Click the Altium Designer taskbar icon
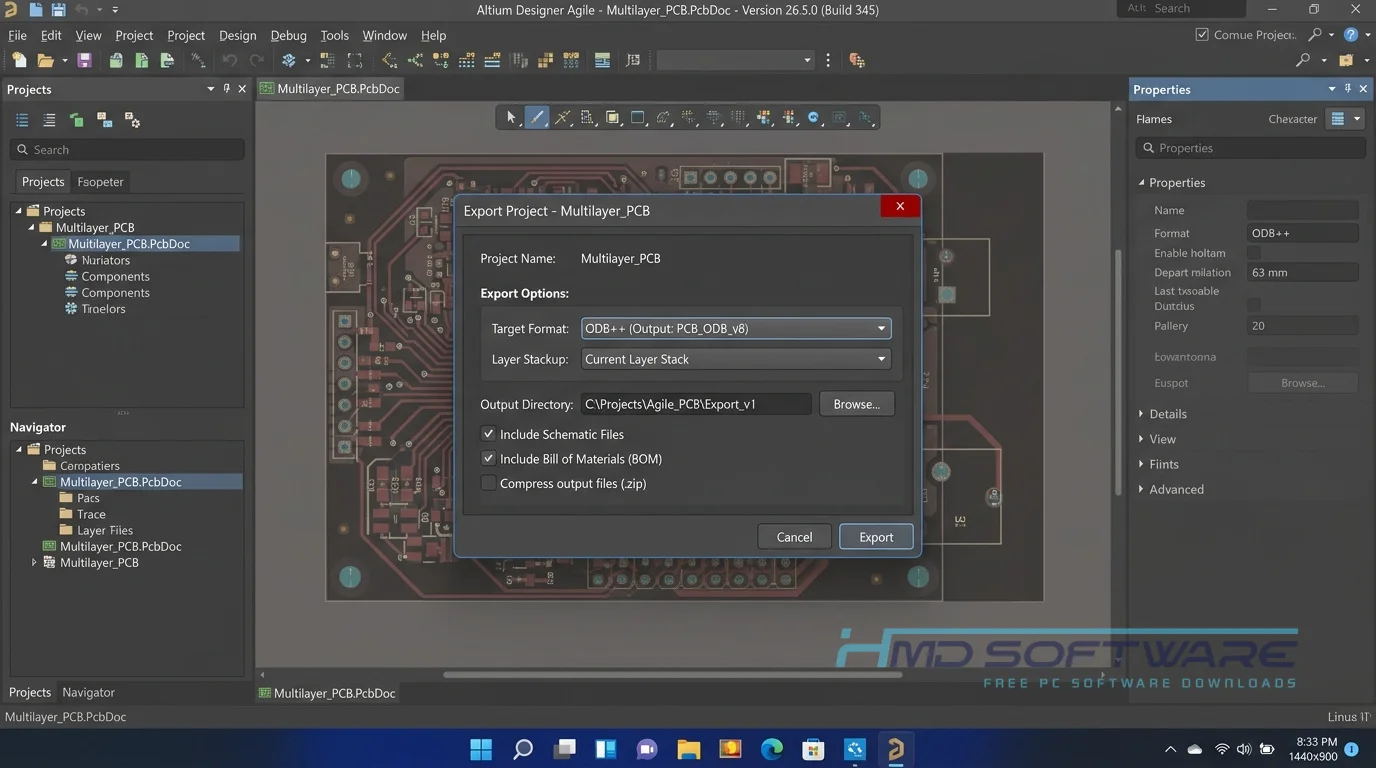1376x768 pixels. click(895, 749)
